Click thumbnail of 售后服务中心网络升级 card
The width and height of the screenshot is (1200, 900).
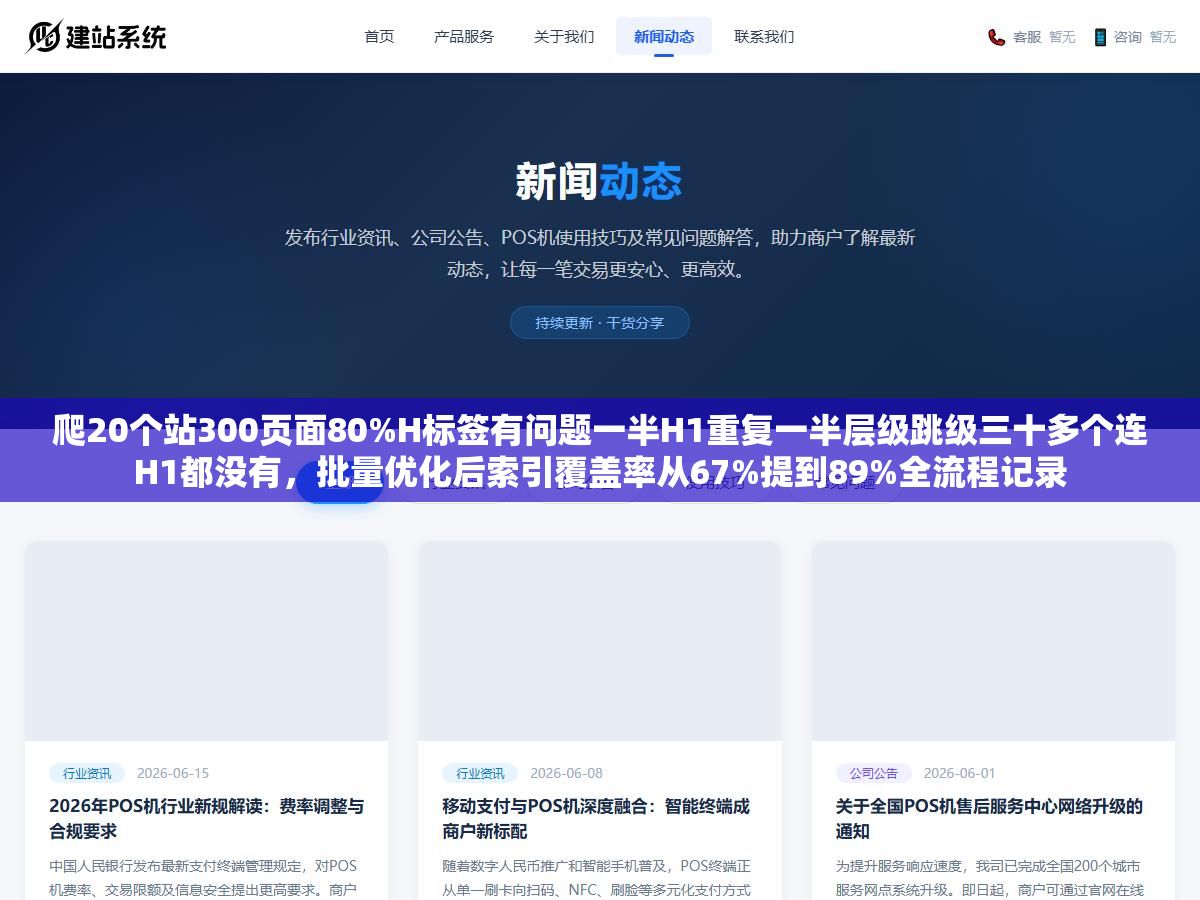[x=993, y=641]
